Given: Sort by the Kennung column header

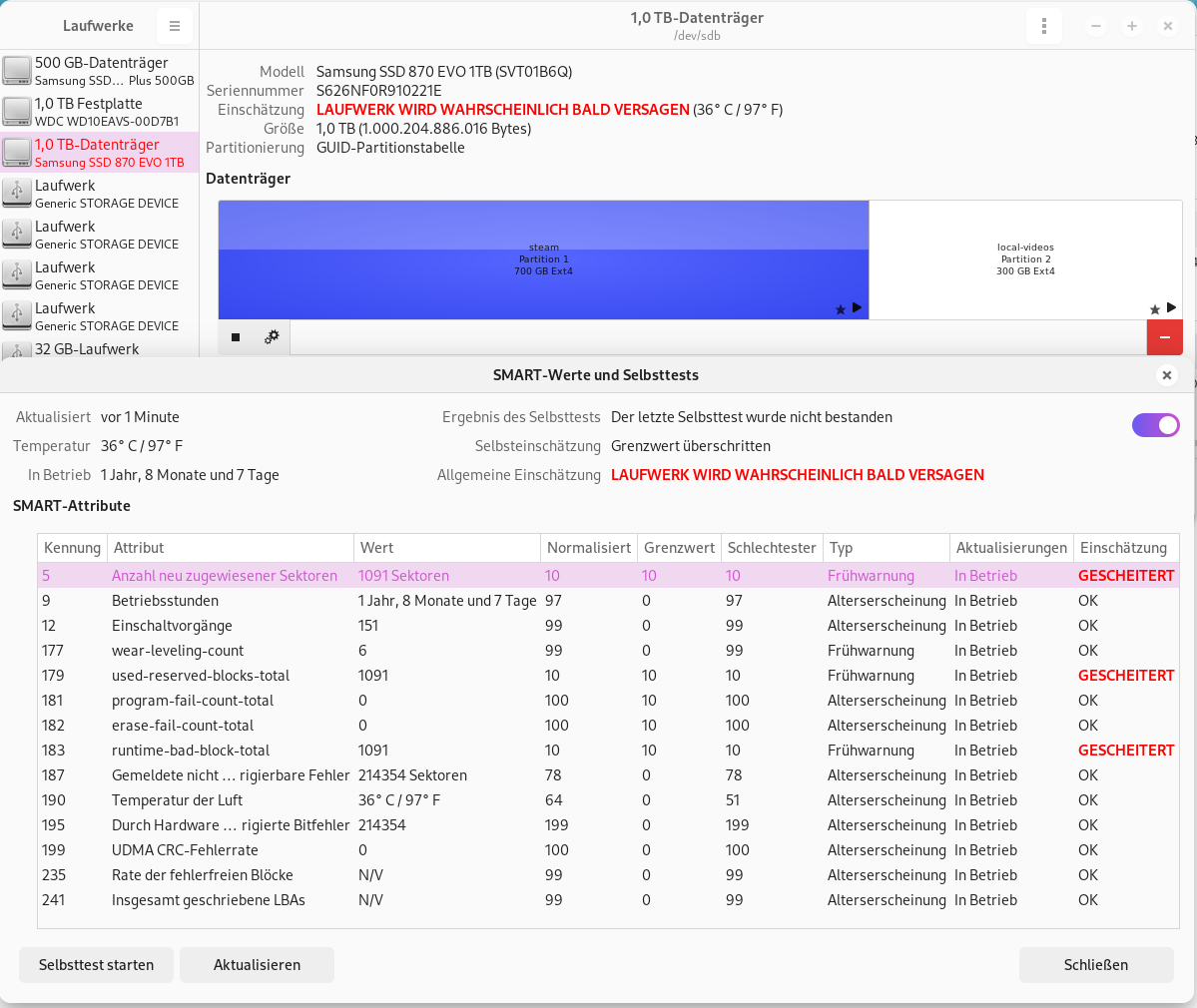Looking at the screenshot, I should click(x=73, y=548).
